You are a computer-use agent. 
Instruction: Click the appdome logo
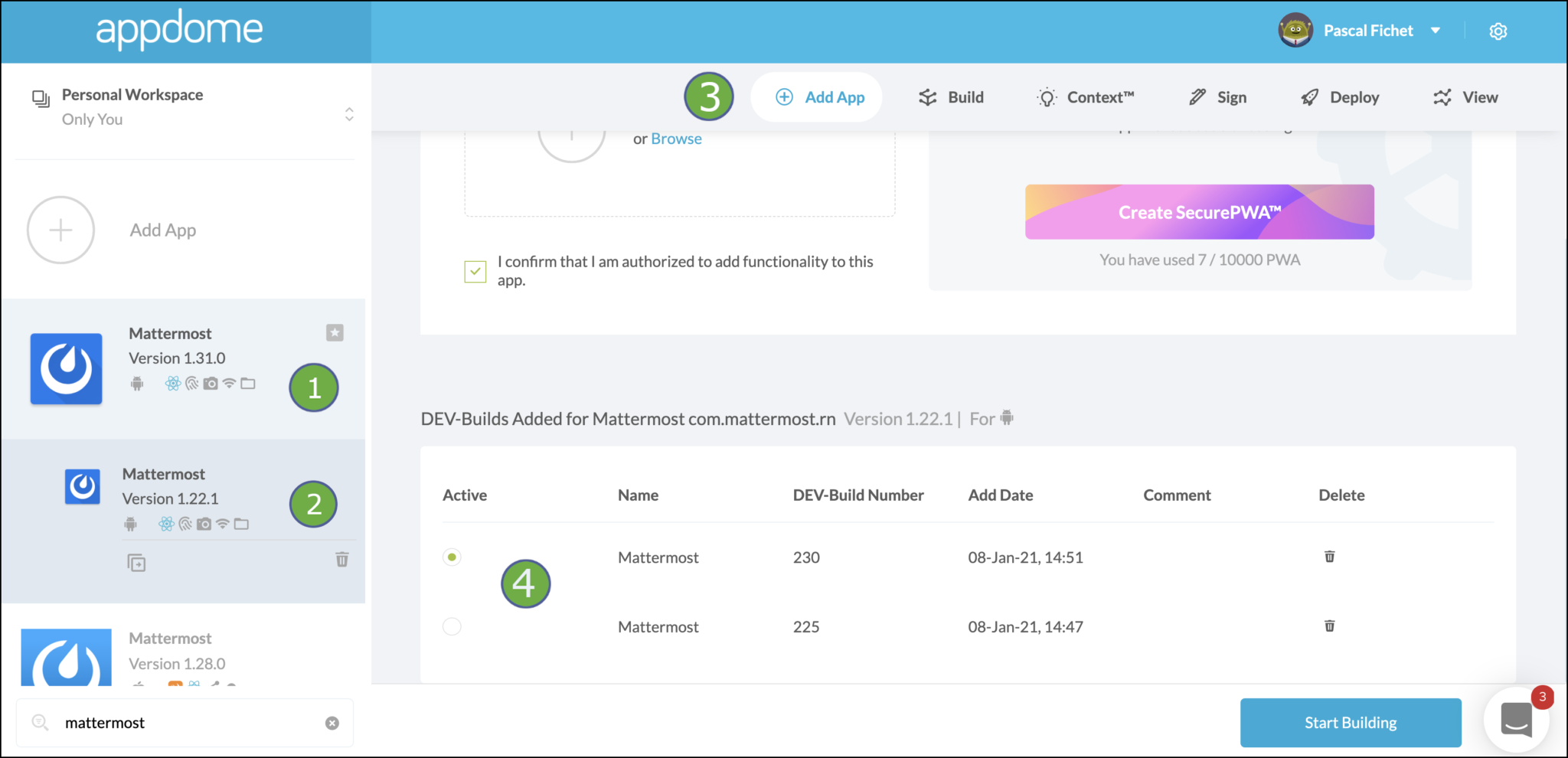click(180, 30)
